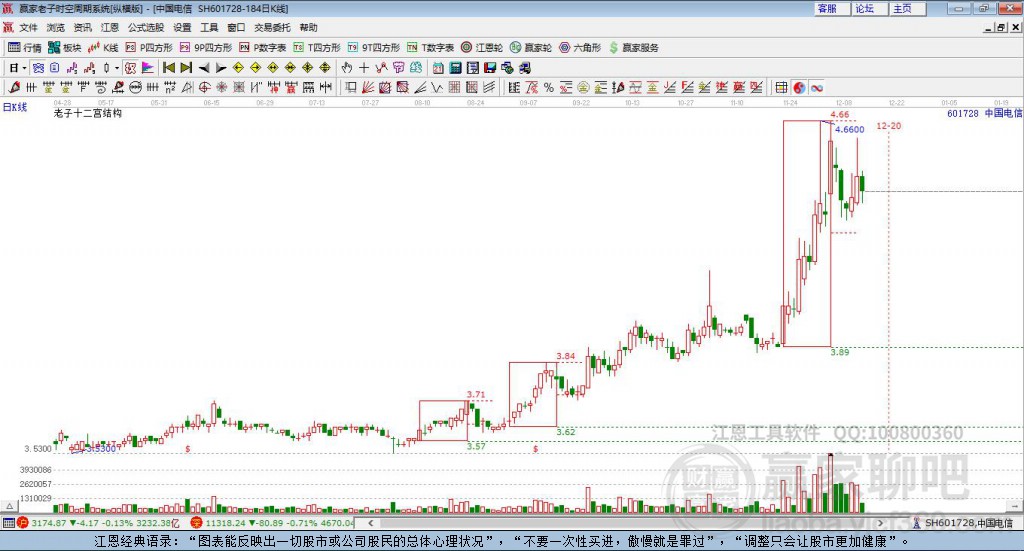
Task: Select the hand pan tool
Action: [x=346, y=68]
